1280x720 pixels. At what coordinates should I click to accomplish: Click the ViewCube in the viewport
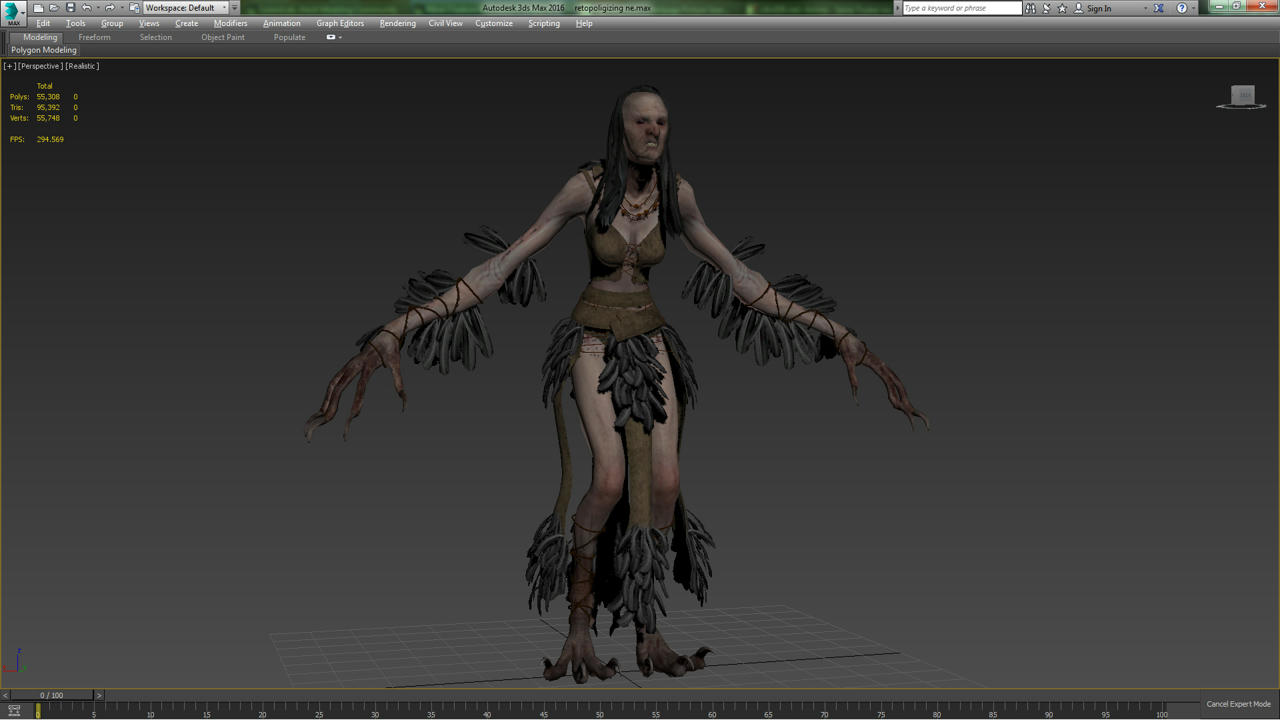coord(1242,97)
